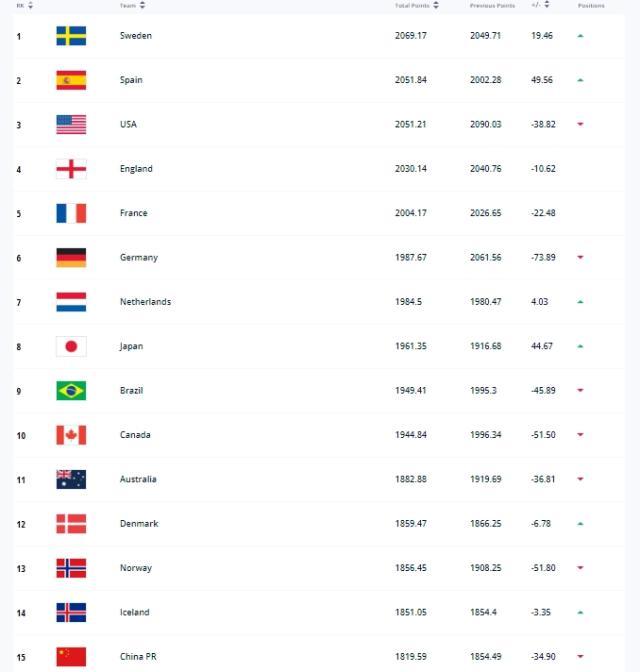
Task: Open the England team link
Action: point(136,169)
